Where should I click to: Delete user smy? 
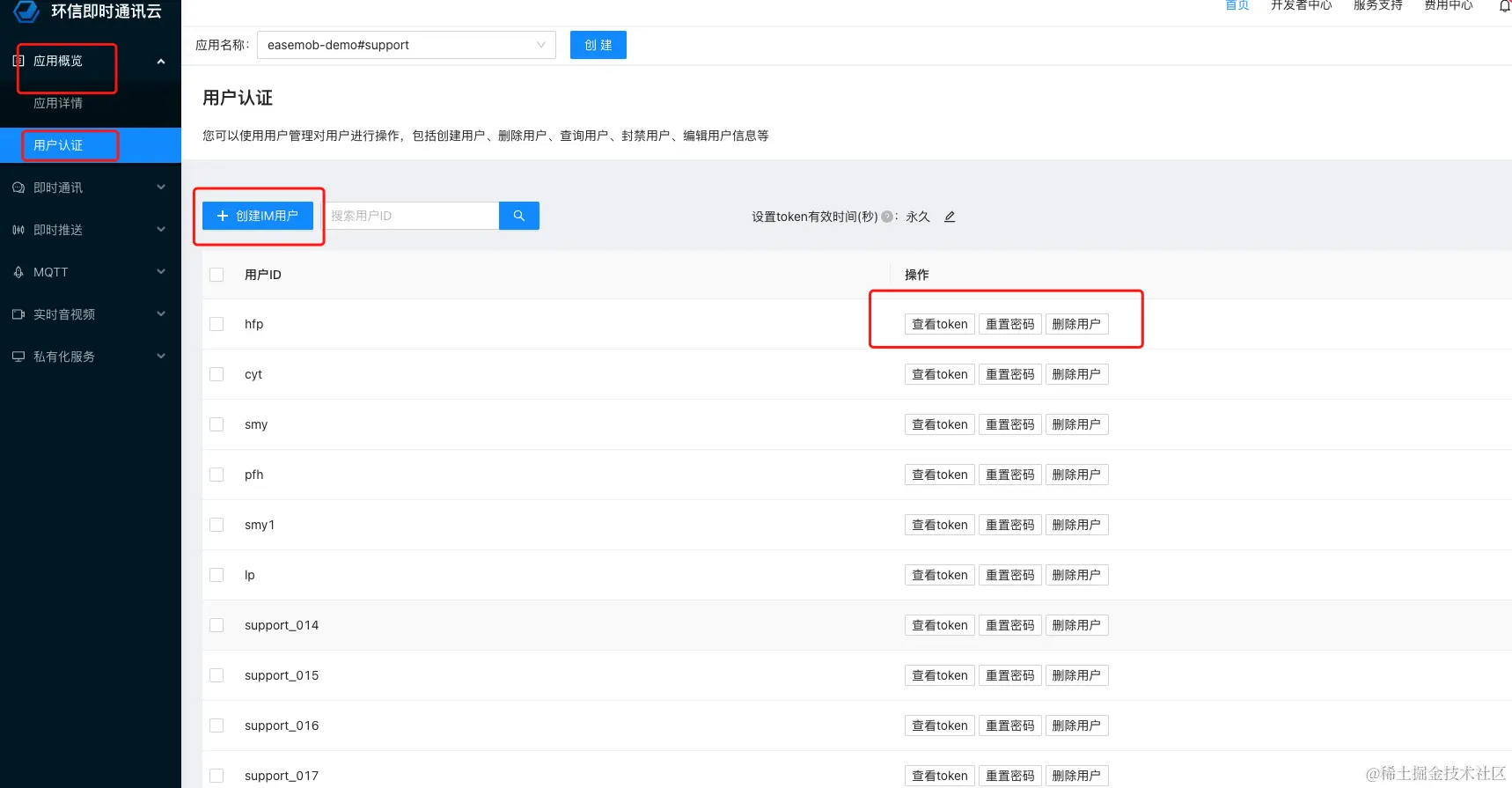[x=1077, y=424]
